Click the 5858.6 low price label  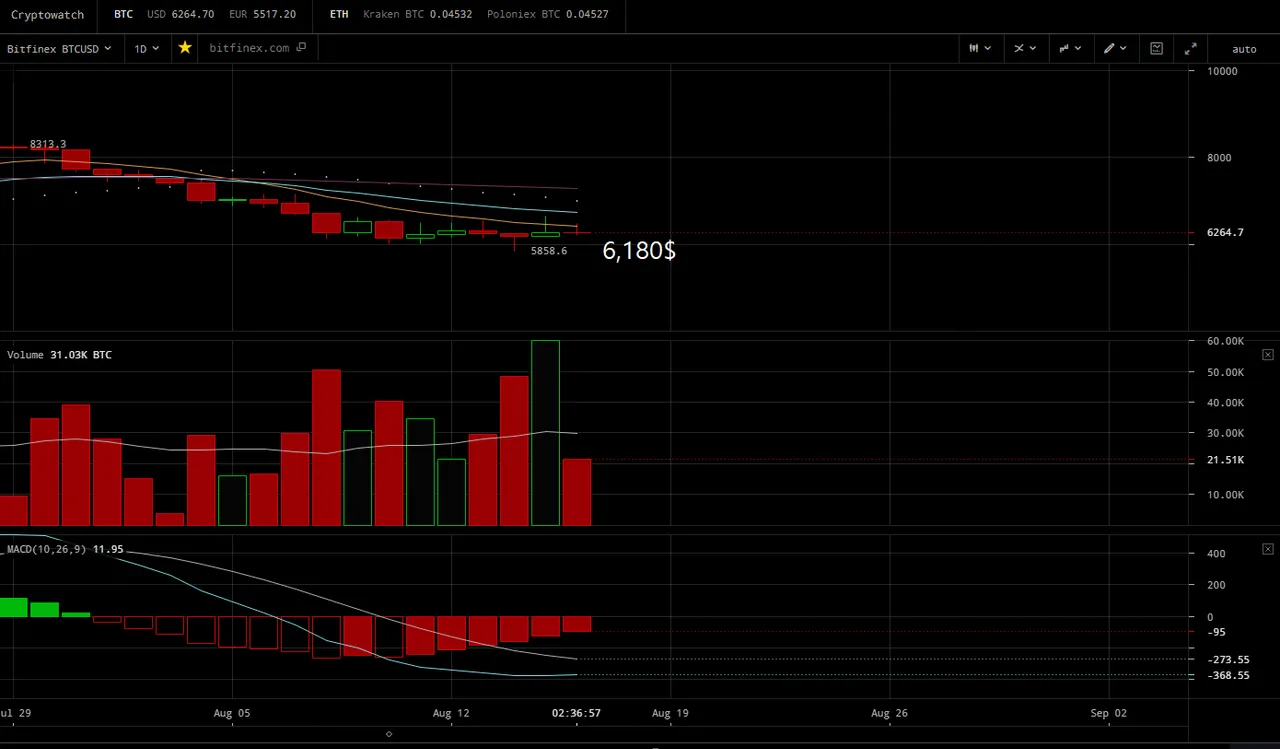pos(549,251)
